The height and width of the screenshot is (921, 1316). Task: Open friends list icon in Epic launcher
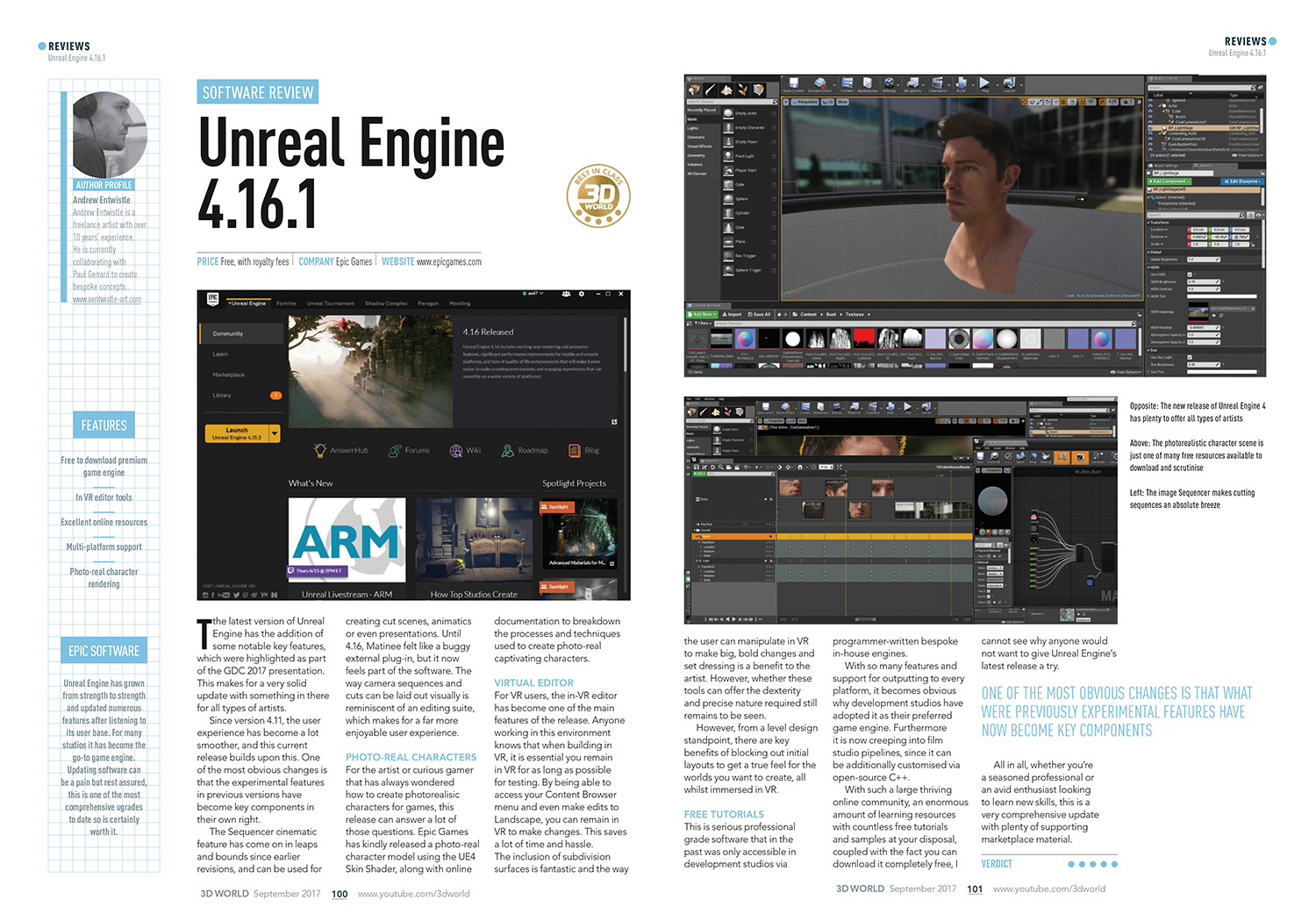[566, 294]
